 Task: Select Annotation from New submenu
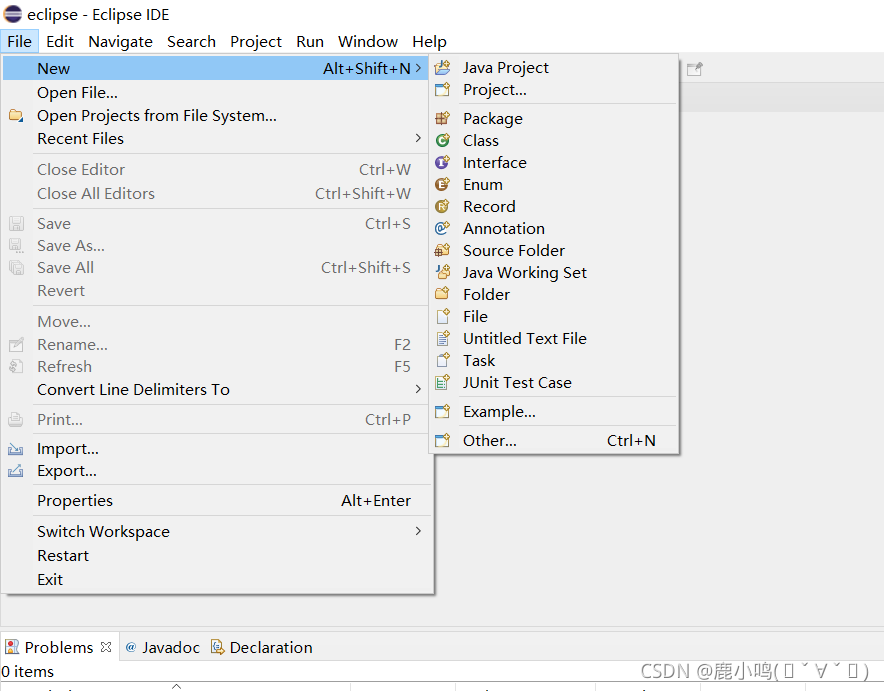(x=554, y=228)
